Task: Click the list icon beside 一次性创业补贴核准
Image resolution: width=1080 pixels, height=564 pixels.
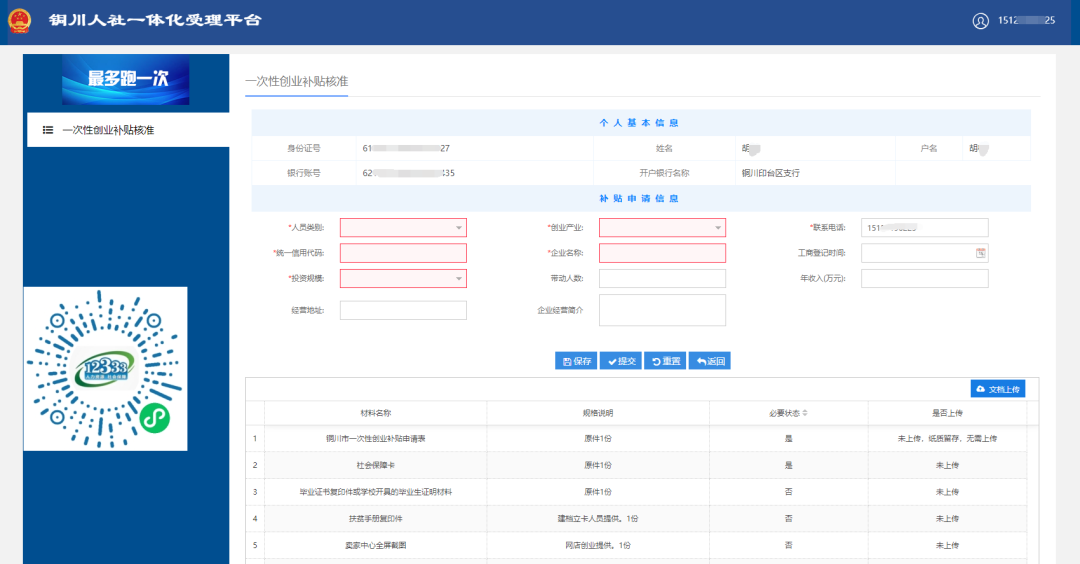Action: coord(48,129)
